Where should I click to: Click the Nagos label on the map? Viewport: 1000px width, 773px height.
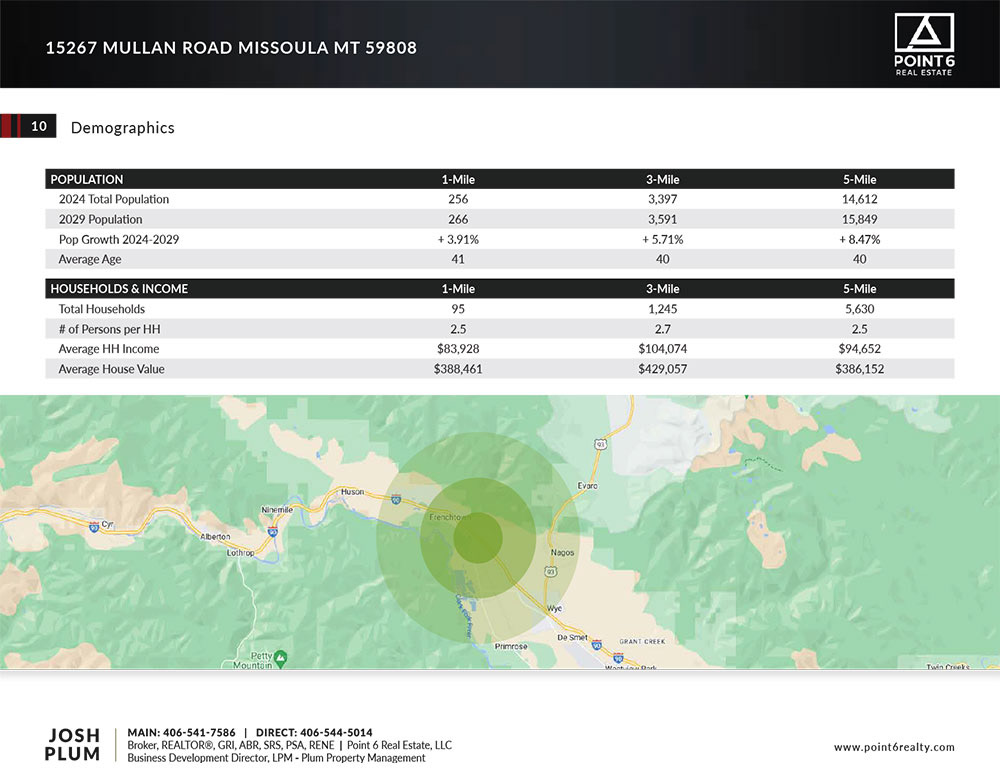click(562, 552)
